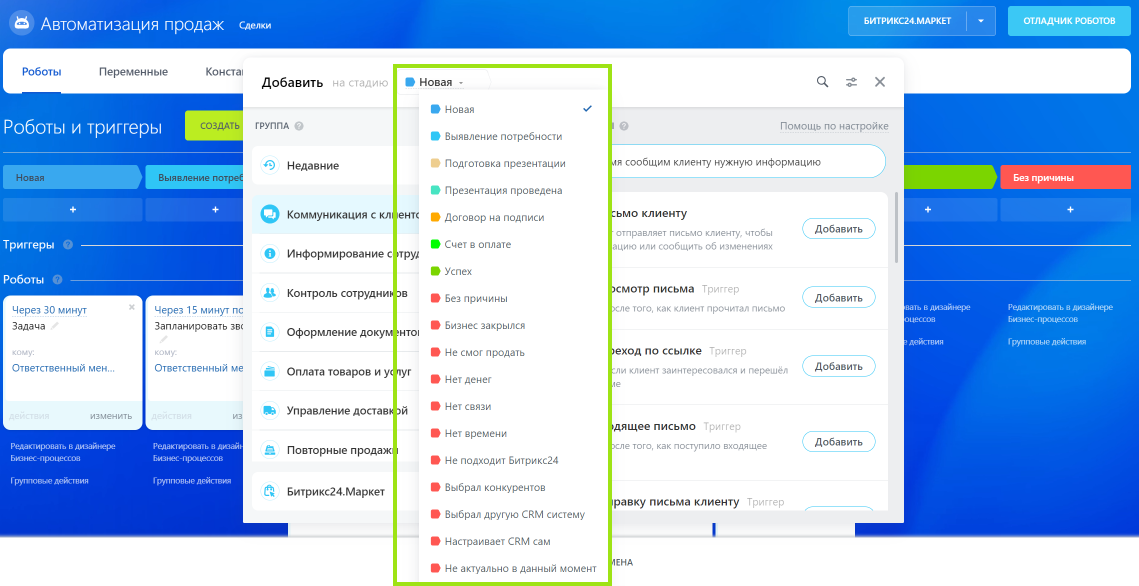This screenshot has width=1139, height=586.
Task: Select the Новая stage header in pipeline
Action: click(x=71, y=177)
